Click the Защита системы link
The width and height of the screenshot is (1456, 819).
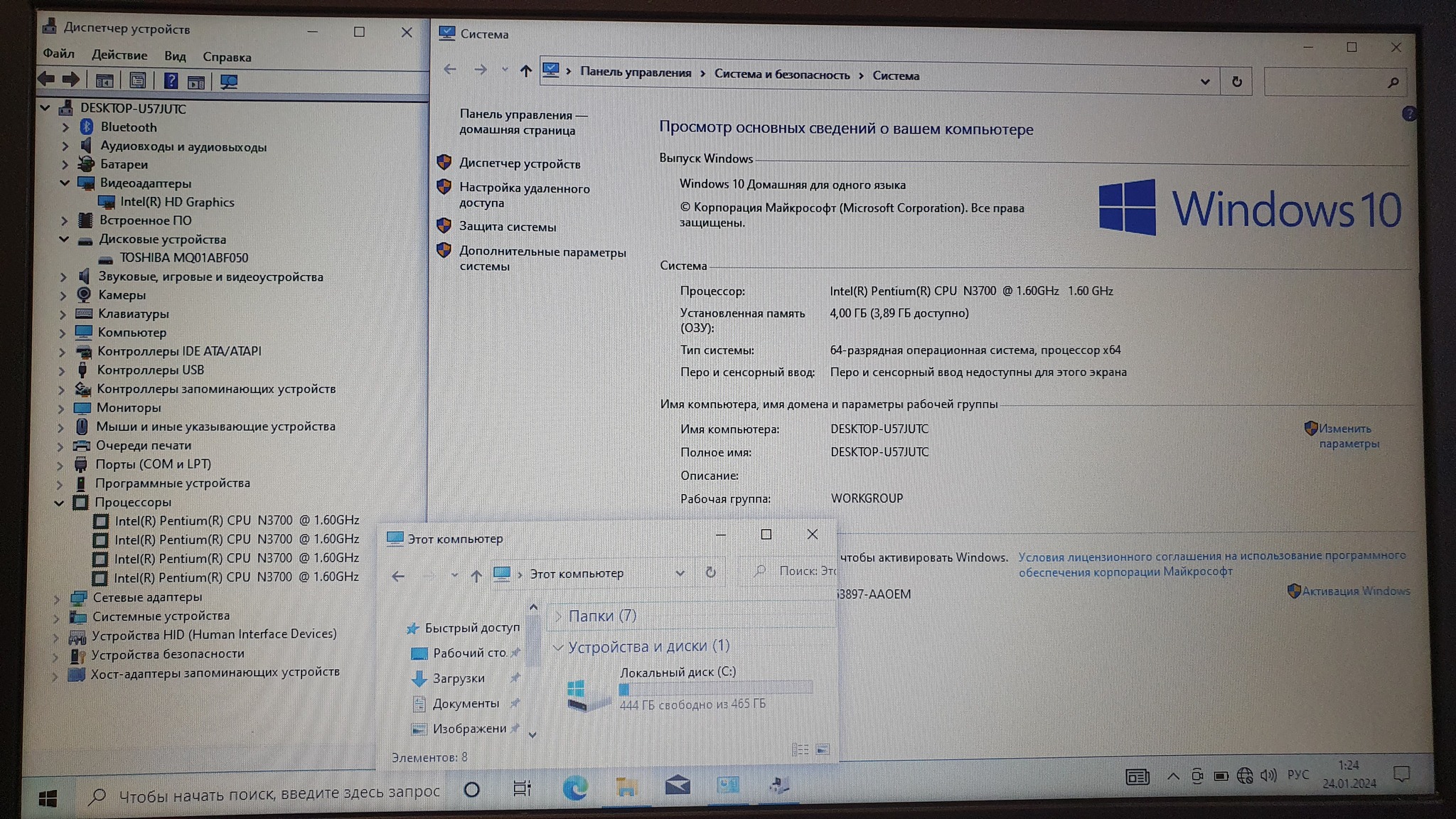507,227
